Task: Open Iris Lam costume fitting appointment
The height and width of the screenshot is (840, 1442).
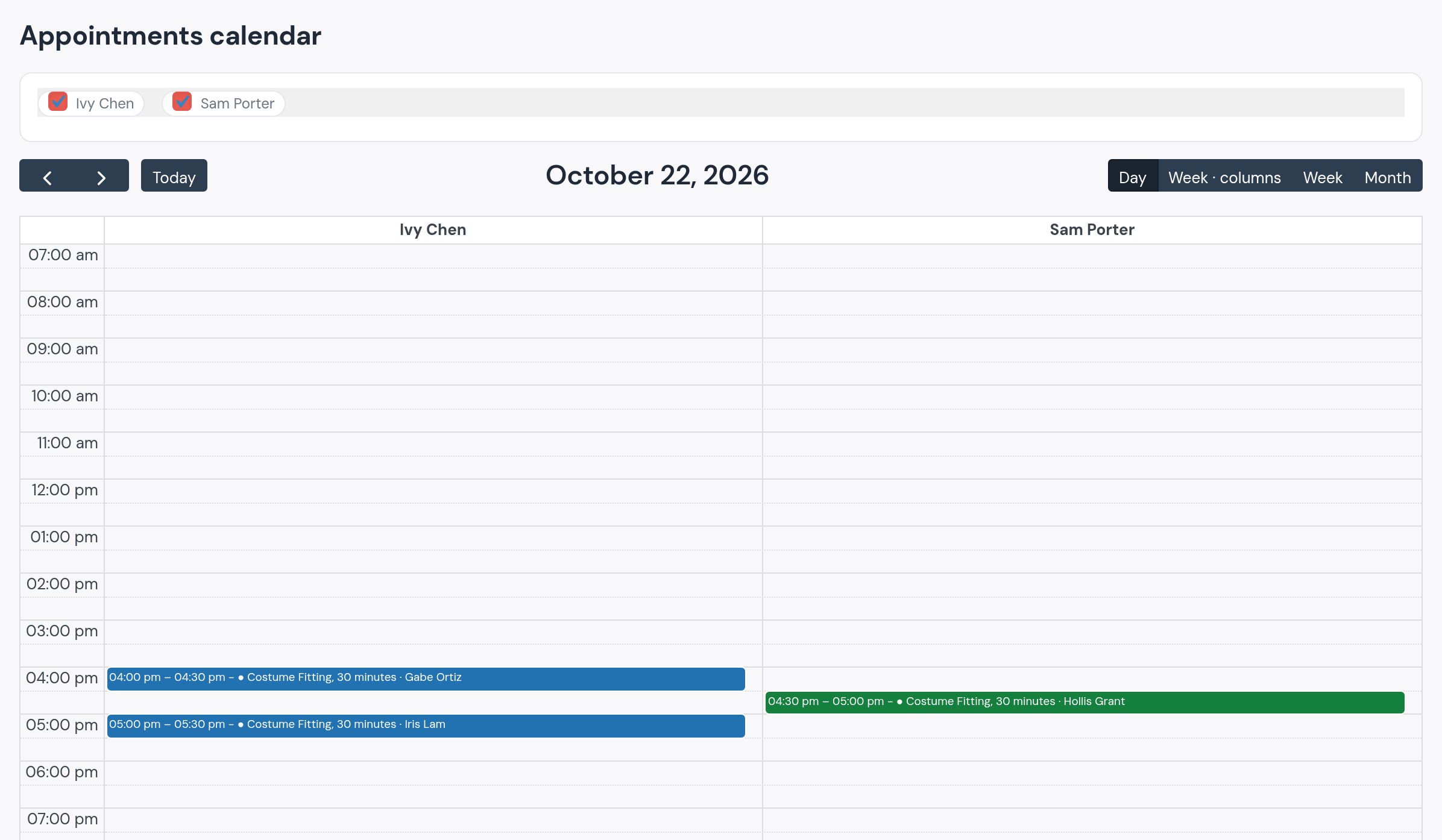Action: pos(426,726)
